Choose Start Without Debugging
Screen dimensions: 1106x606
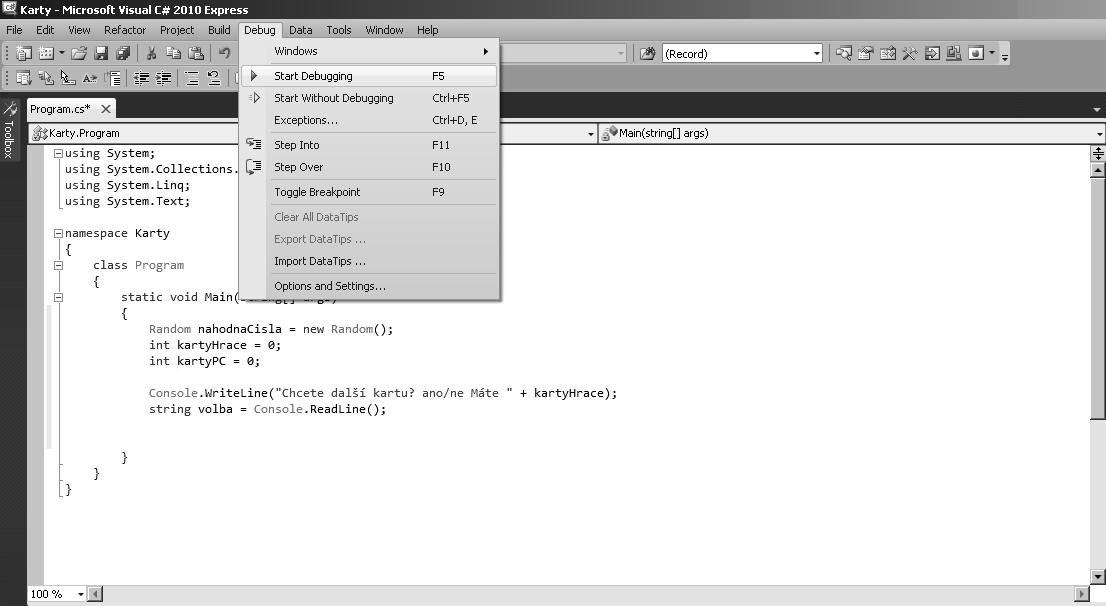pyautogui.click(x=369, y=98)
